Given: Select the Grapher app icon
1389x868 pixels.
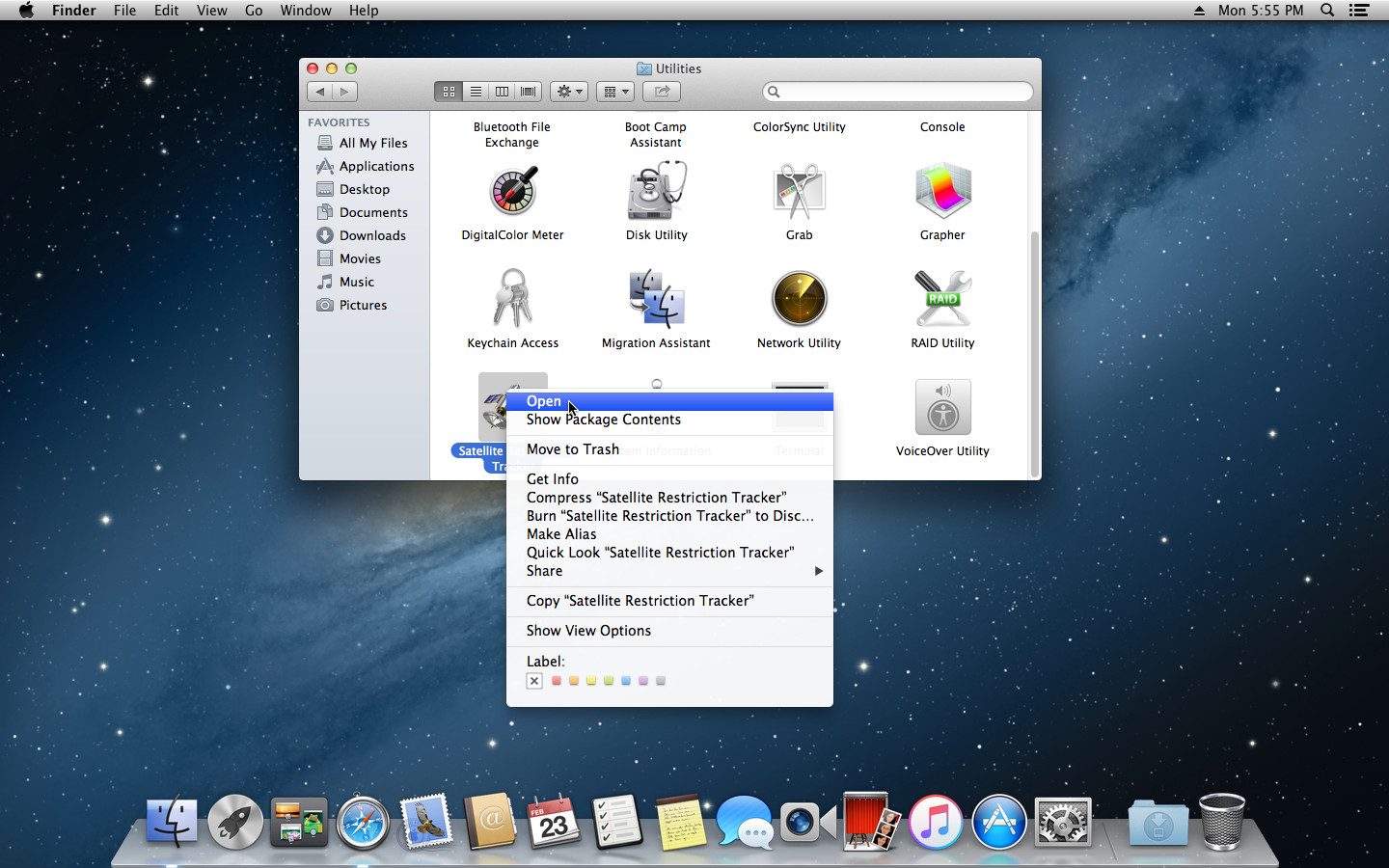Looking at the screenshot, I should click(942, 192).
